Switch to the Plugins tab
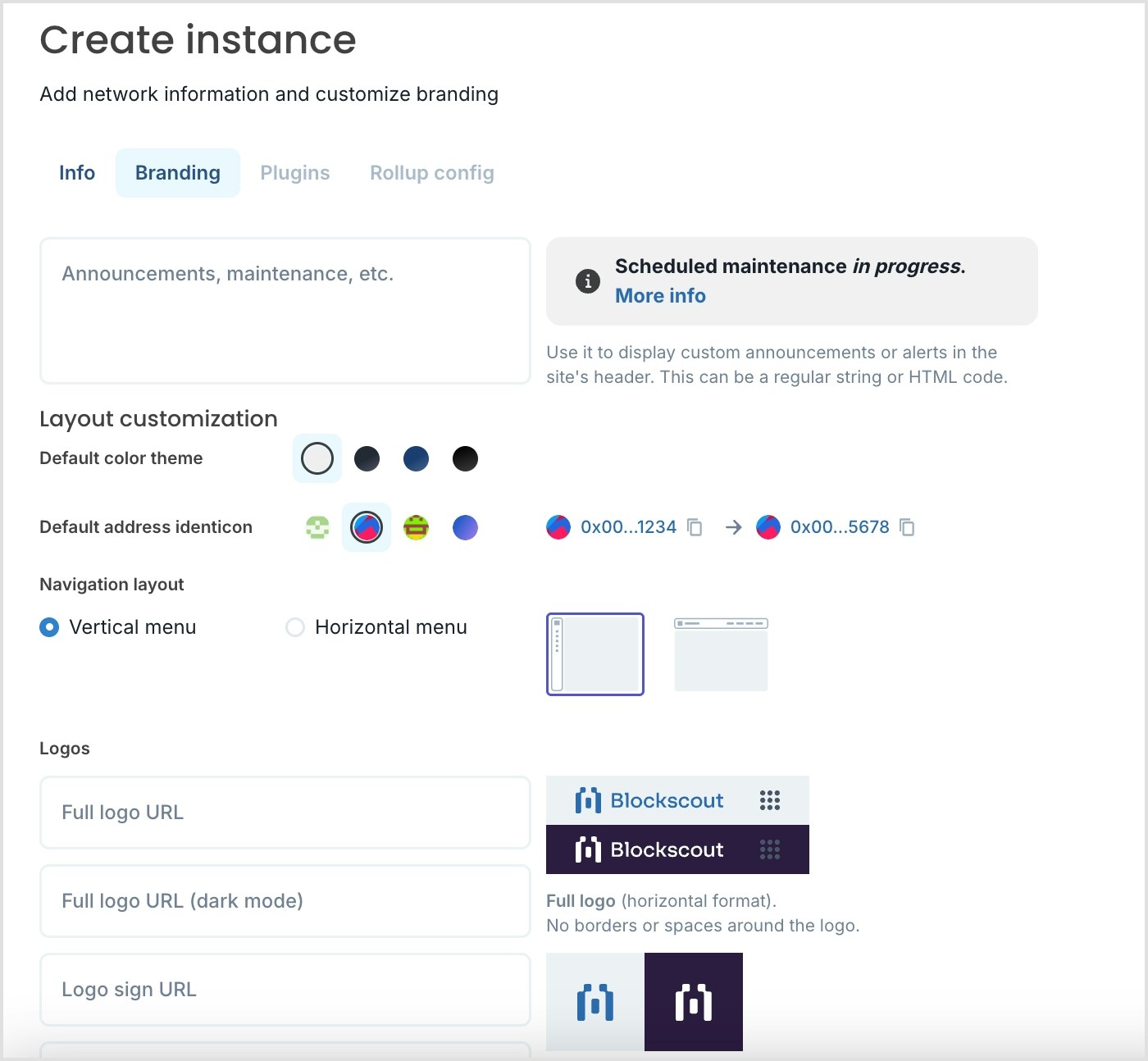1148x1061 pixels. [295, 173]
